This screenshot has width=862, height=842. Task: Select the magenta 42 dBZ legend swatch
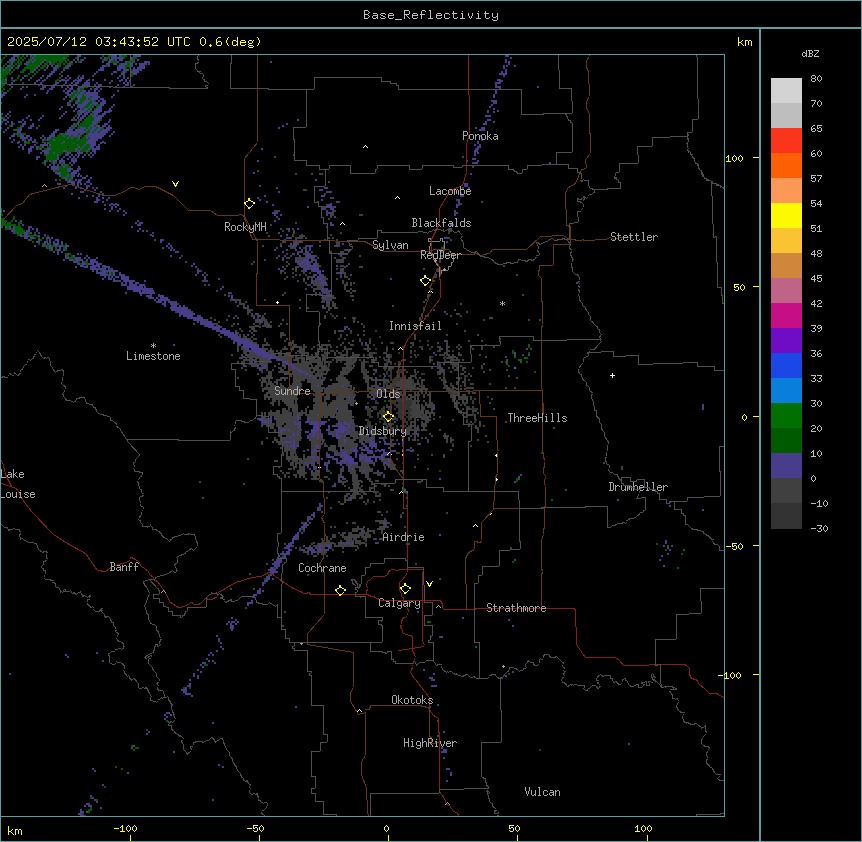(x=786, y=315)
